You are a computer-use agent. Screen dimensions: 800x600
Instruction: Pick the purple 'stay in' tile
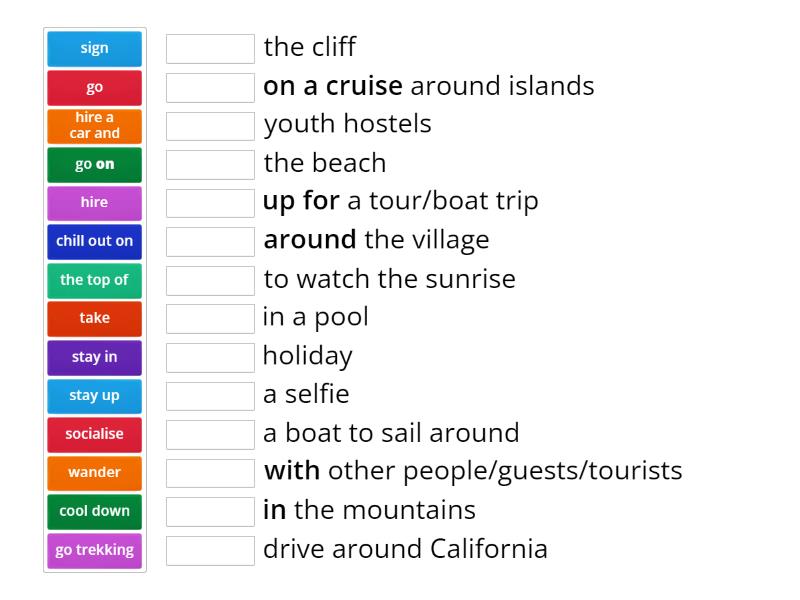pyautogui.click(x=94, y=357)
